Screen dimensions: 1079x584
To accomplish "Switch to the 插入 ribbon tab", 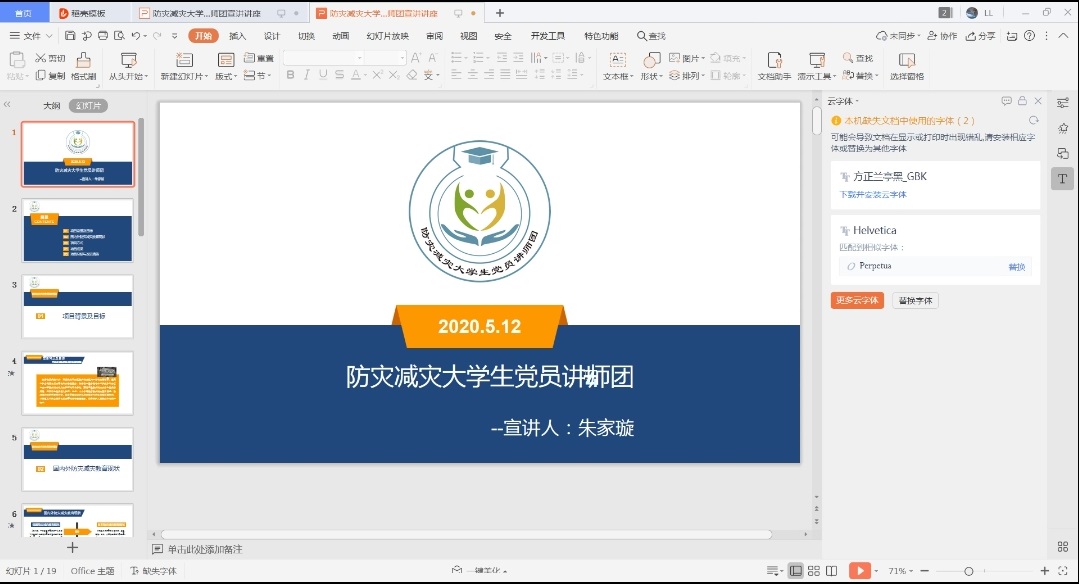I will tap(237, 36).
